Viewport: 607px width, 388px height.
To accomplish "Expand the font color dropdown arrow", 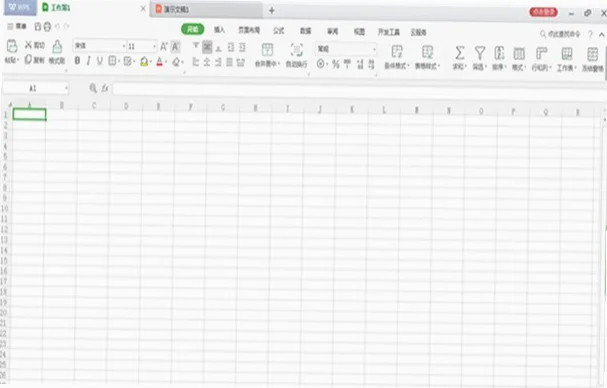I will click(166, 62).
